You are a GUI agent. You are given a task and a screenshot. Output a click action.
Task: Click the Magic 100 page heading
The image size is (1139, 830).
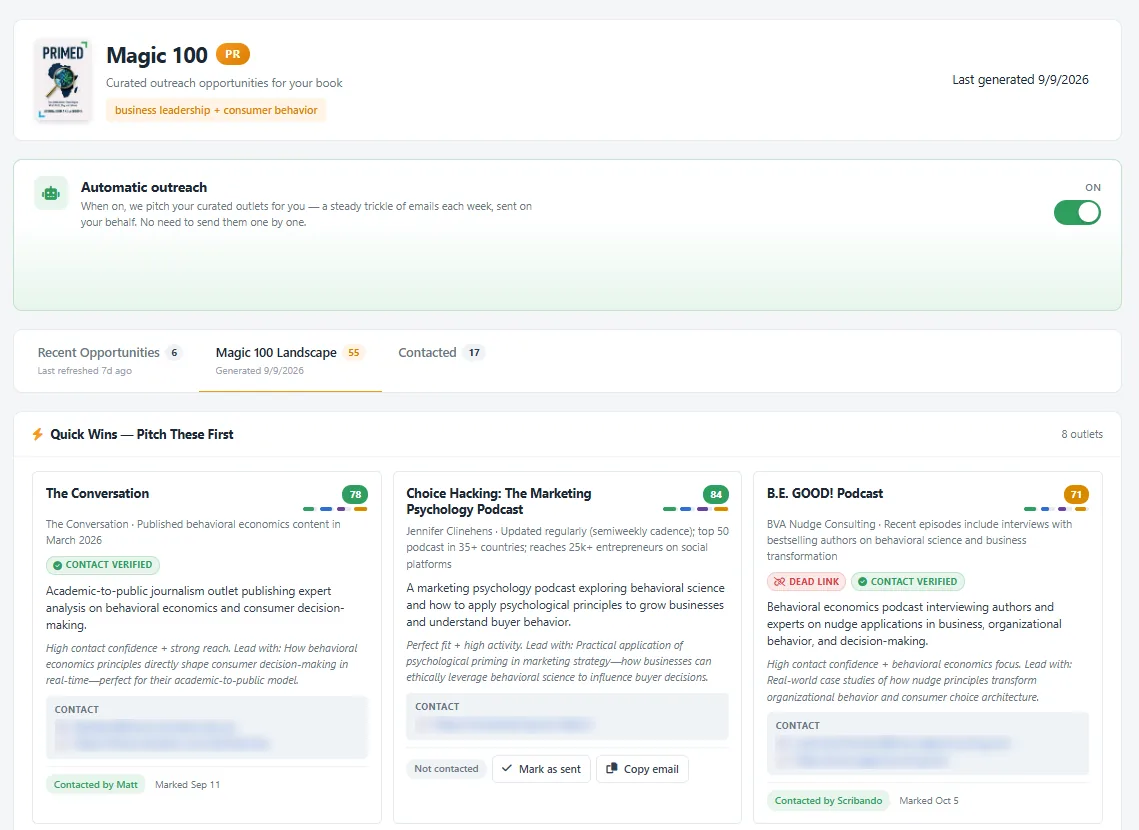[x=157, y=55]
